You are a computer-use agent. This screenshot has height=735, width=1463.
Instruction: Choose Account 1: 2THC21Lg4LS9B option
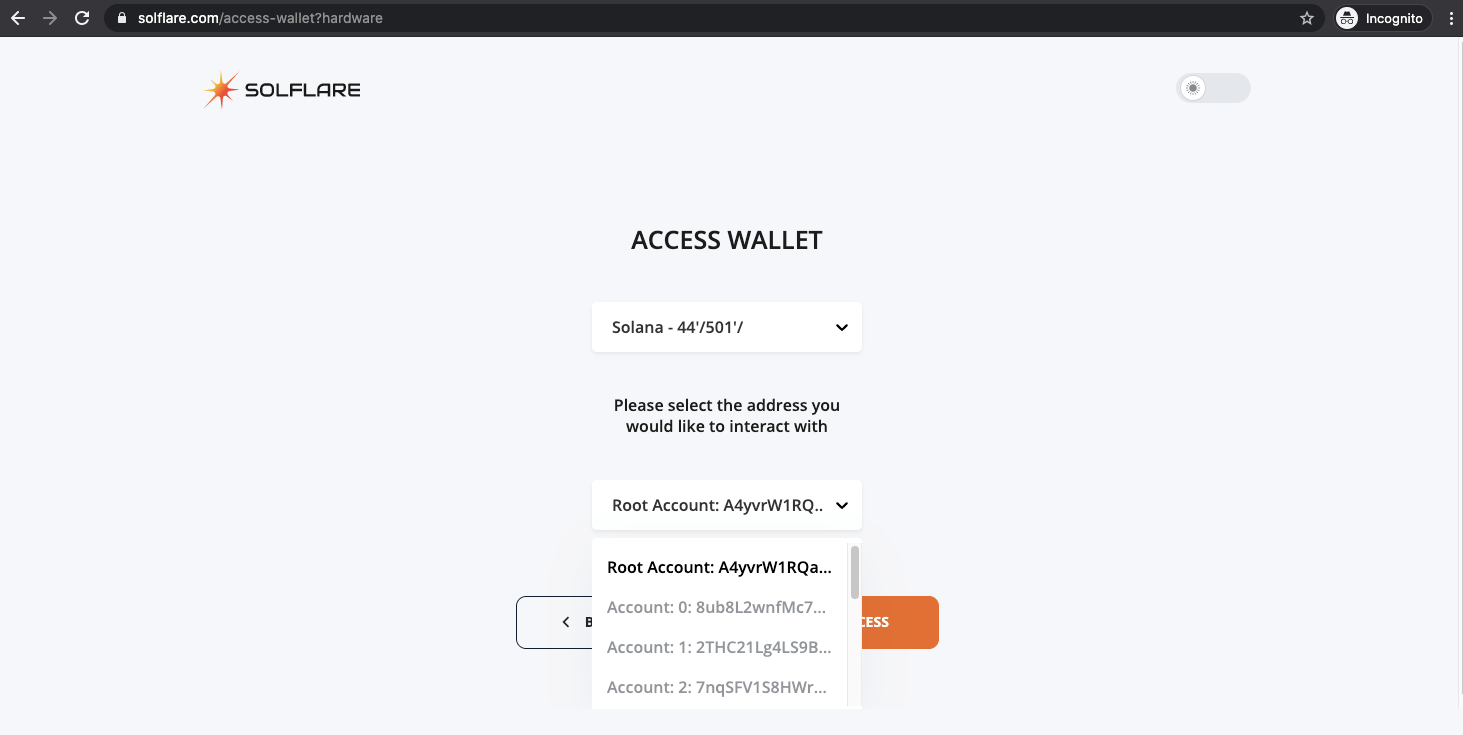719,647
